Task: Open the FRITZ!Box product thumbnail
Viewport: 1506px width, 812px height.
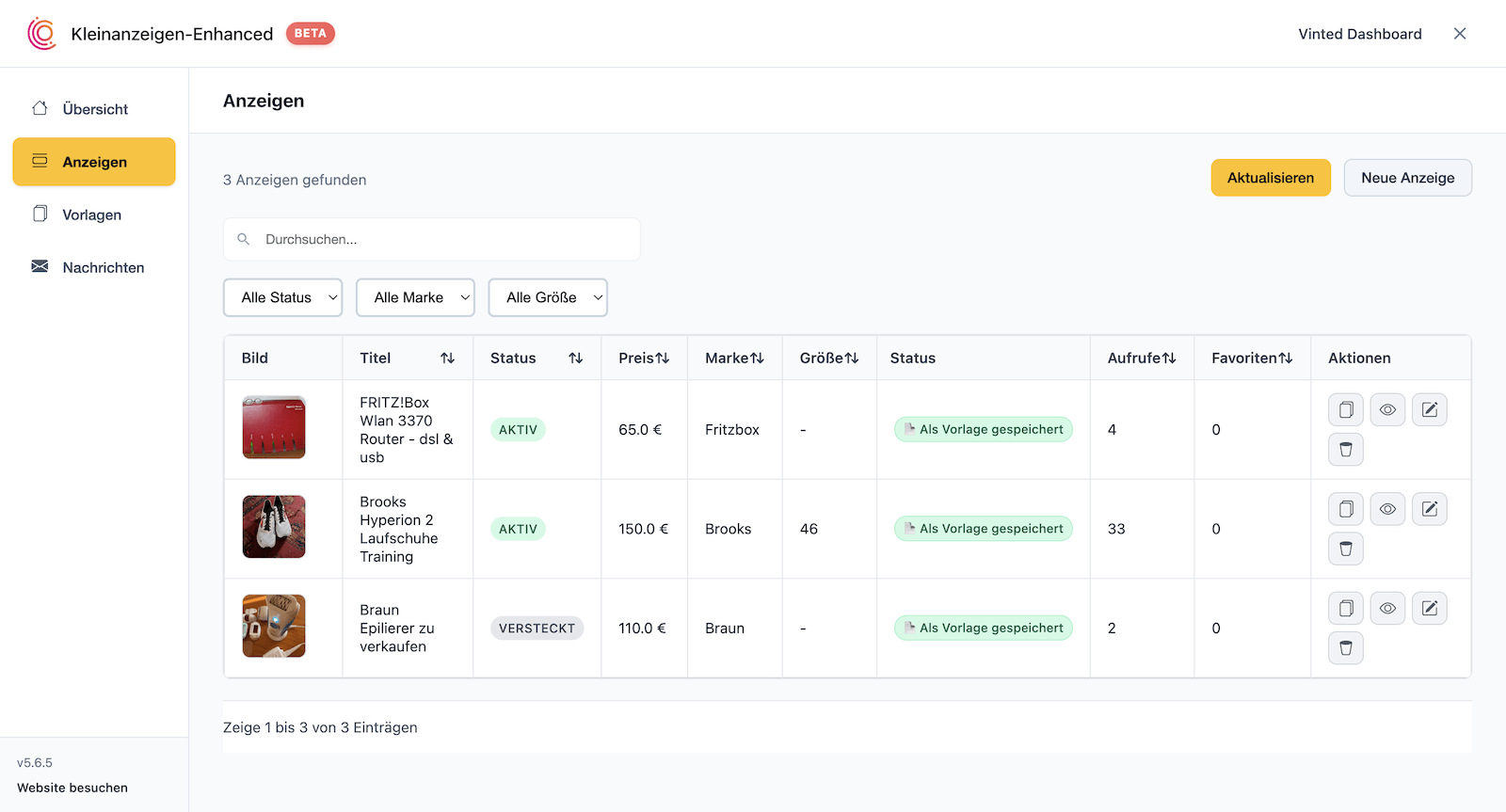Action: [274, 427]
